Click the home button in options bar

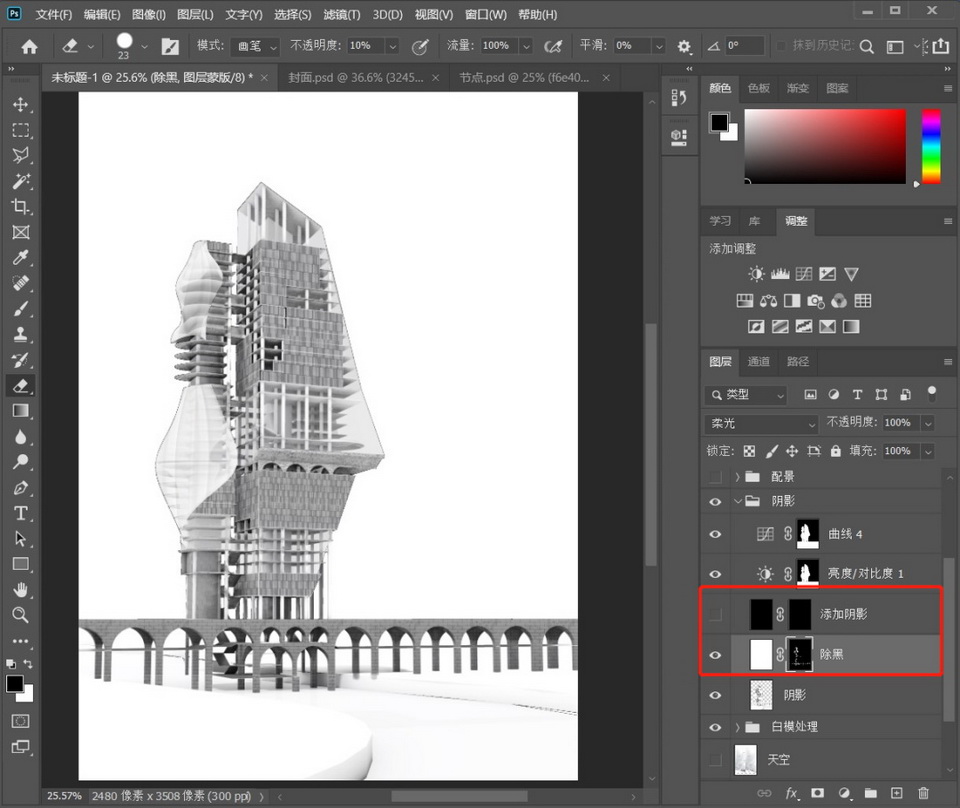click(30, 46)
